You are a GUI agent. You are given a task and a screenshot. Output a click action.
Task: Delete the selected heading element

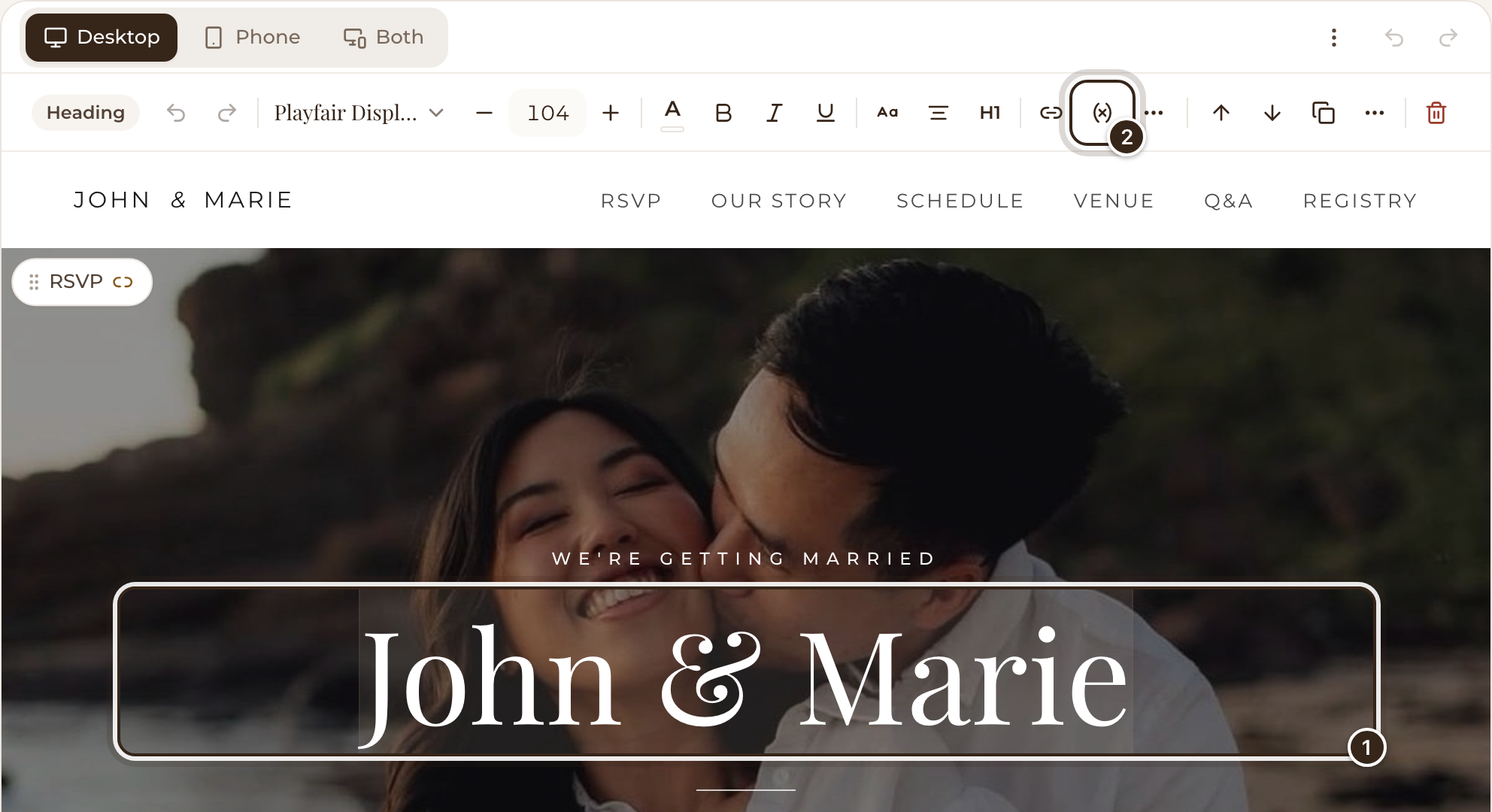click(x=1436, y=113)
